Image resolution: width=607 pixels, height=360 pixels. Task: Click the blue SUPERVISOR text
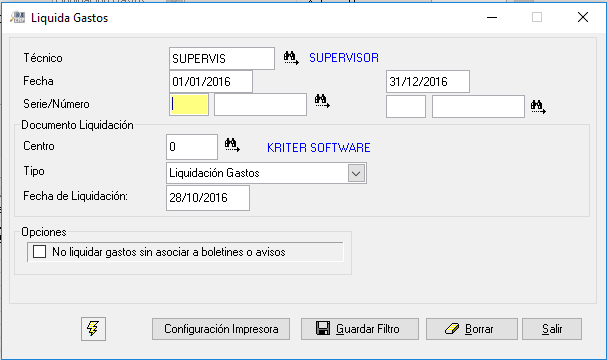point(344,58)
